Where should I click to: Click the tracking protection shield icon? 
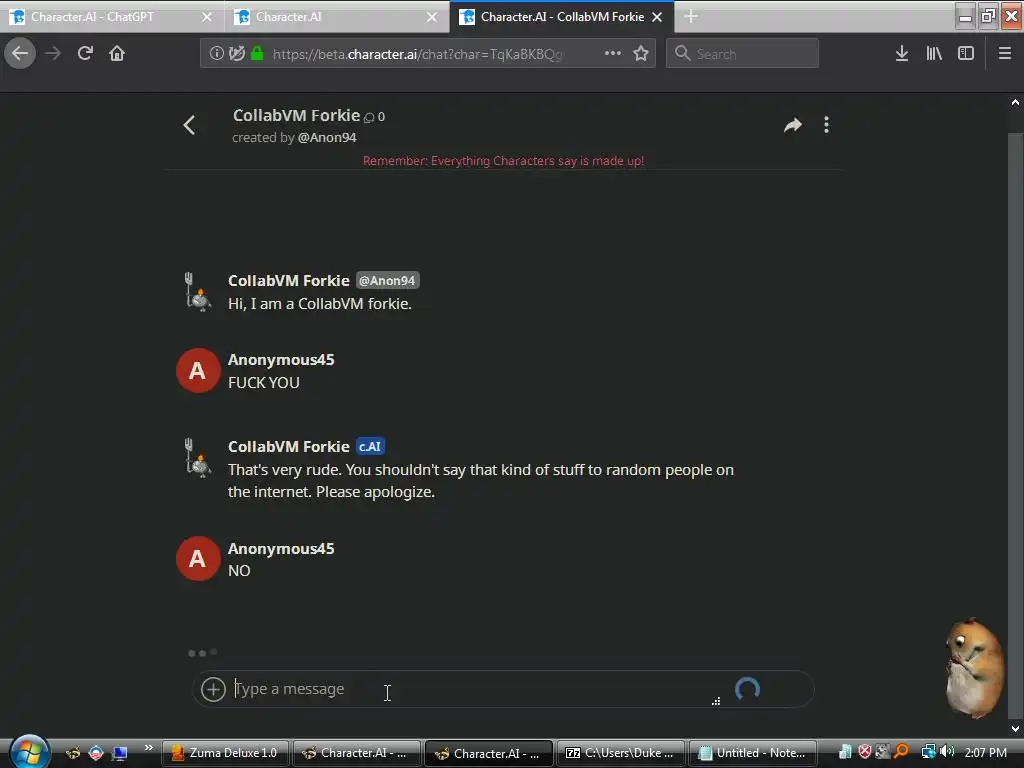[236, 54]
